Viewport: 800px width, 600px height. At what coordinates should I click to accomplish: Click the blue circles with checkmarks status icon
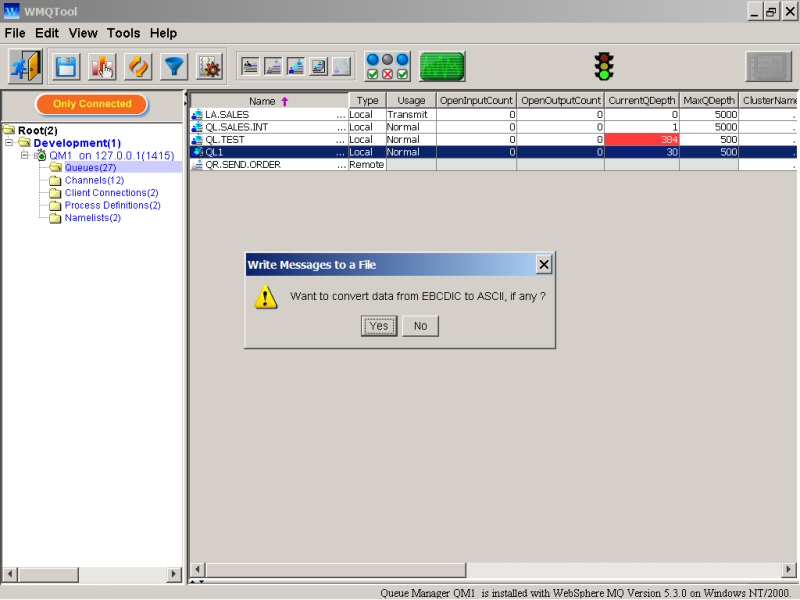click(x=388, y=66)
